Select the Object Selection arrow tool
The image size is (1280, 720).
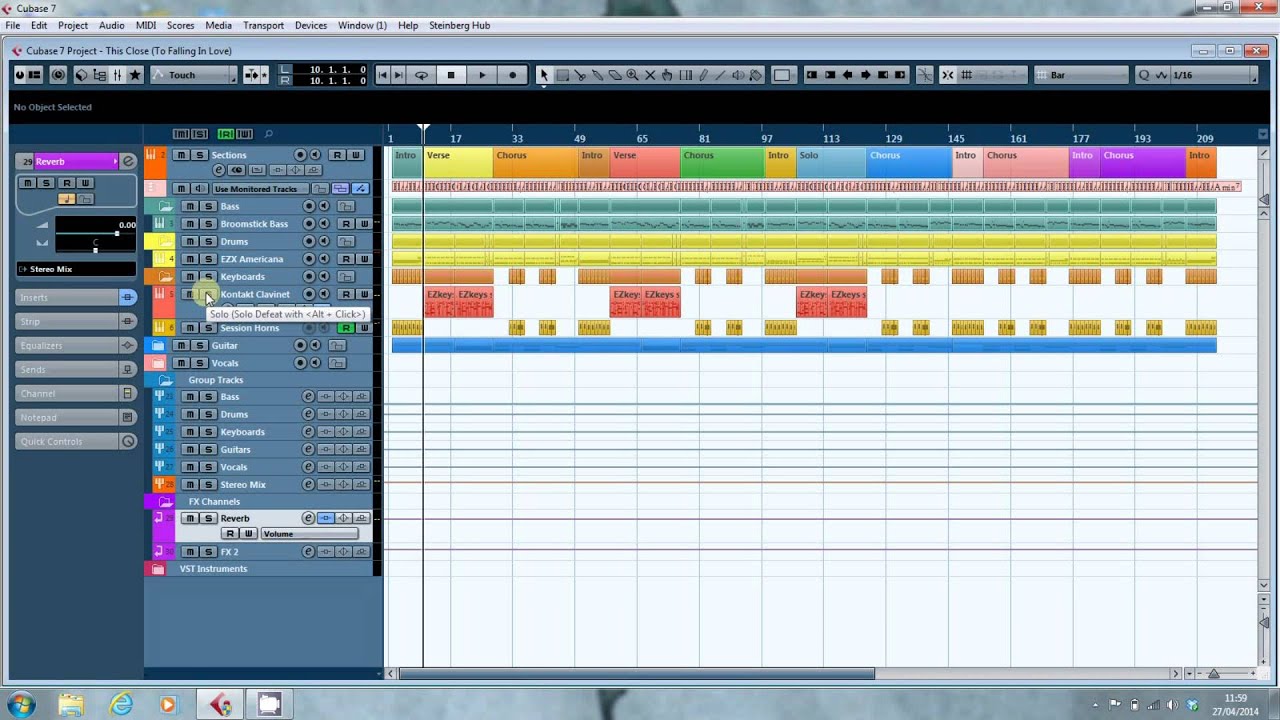tap(544, 75)
